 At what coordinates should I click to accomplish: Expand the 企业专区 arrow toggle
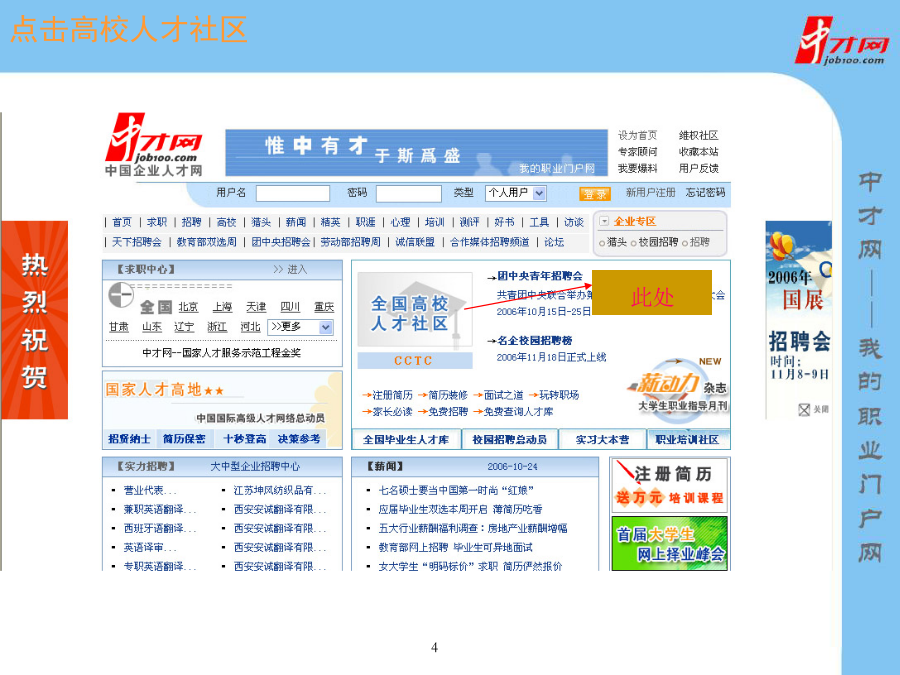(x=604, y=221)
